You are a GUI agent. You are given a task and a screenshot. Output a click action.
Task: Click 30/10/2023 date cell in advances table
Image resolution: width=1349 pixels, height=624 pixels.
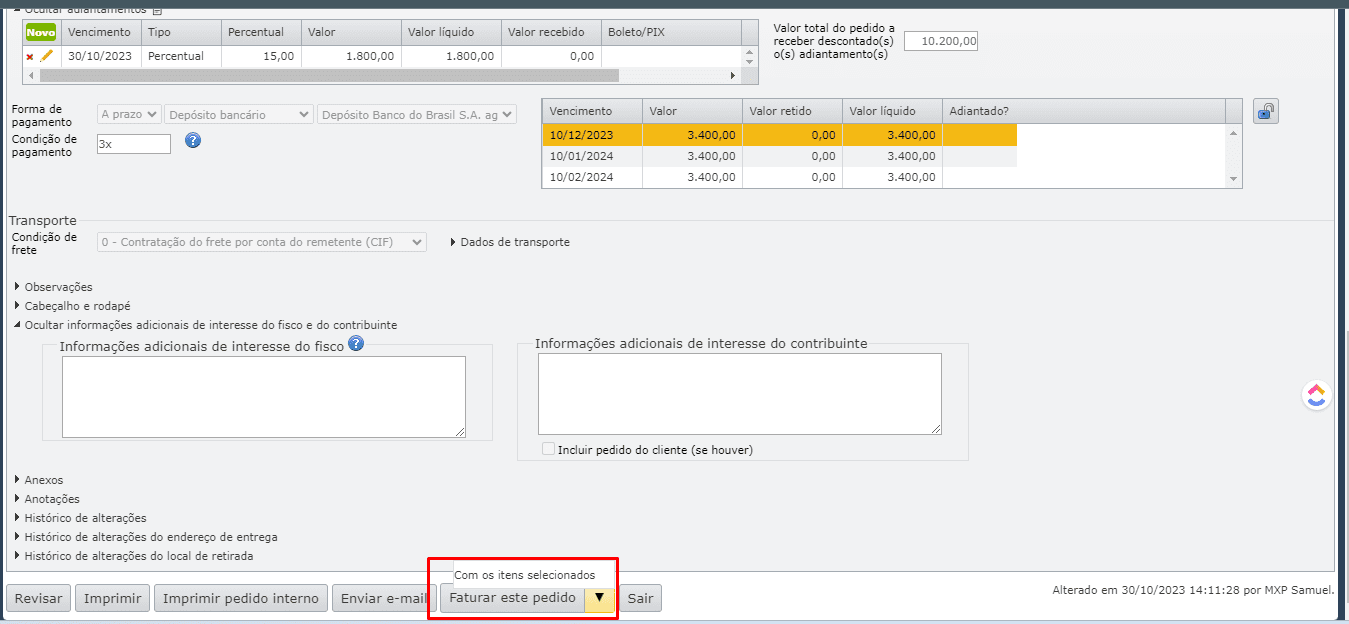(x=101, y=57)
